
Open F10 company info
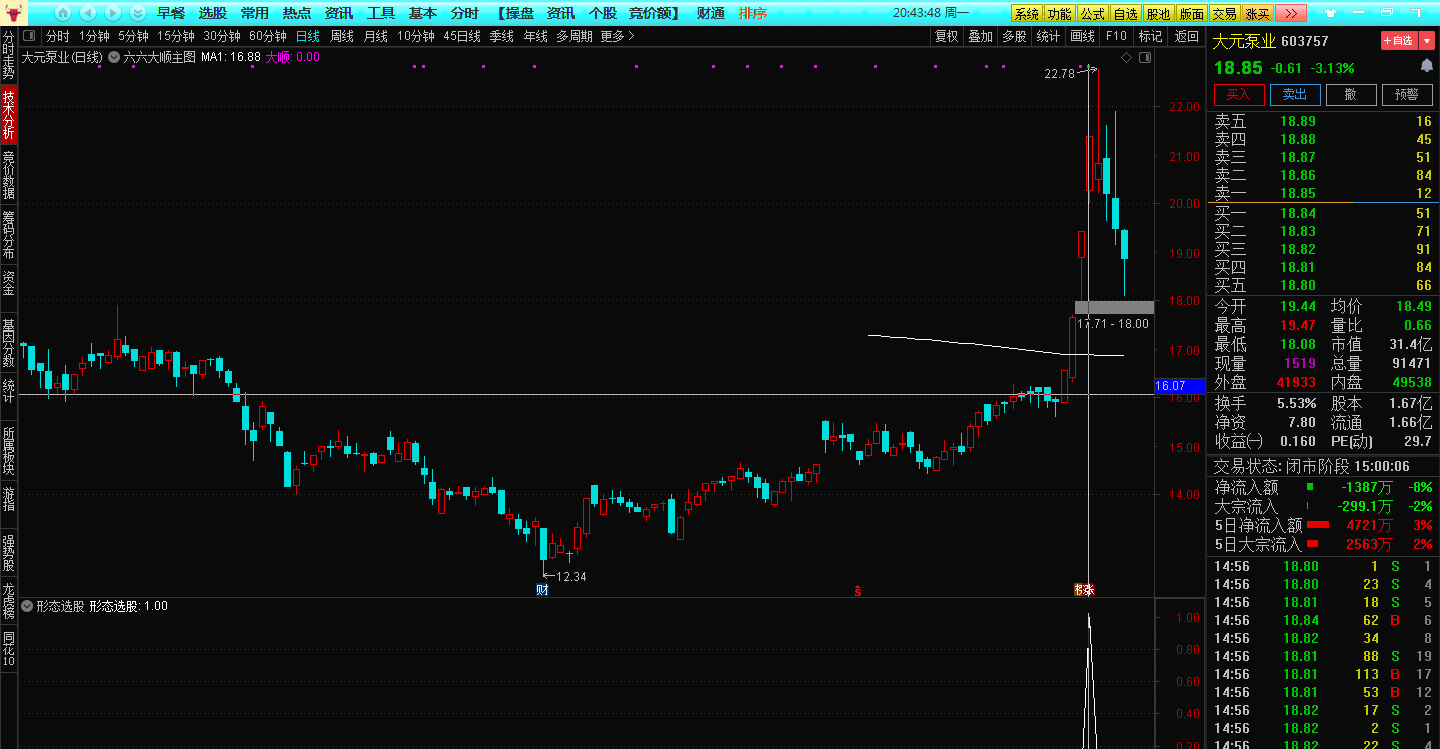pos(1116,36)
